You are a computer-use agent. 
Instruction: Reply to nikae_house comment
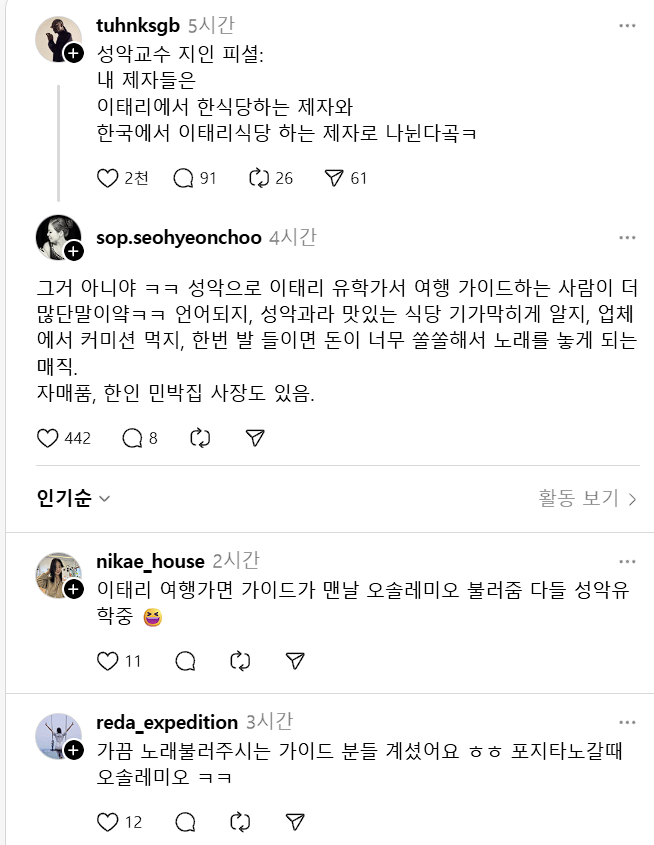point(185,661)
